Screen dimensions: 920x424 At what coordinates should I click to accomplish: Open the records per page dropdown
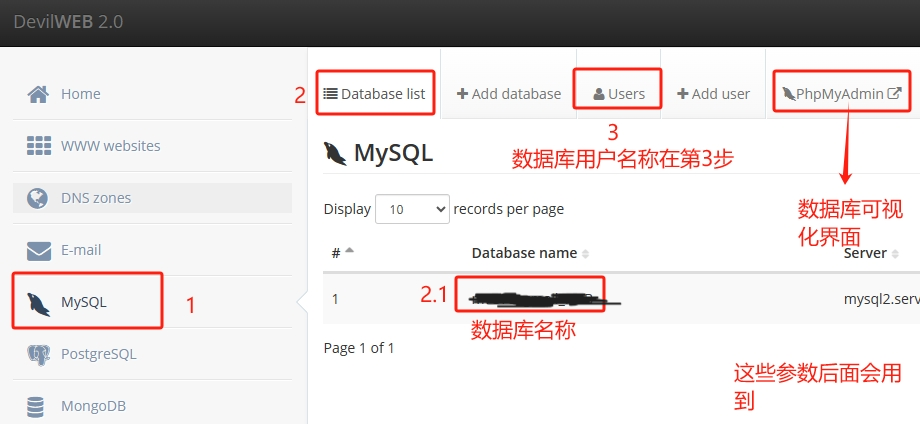pos(412,209)
